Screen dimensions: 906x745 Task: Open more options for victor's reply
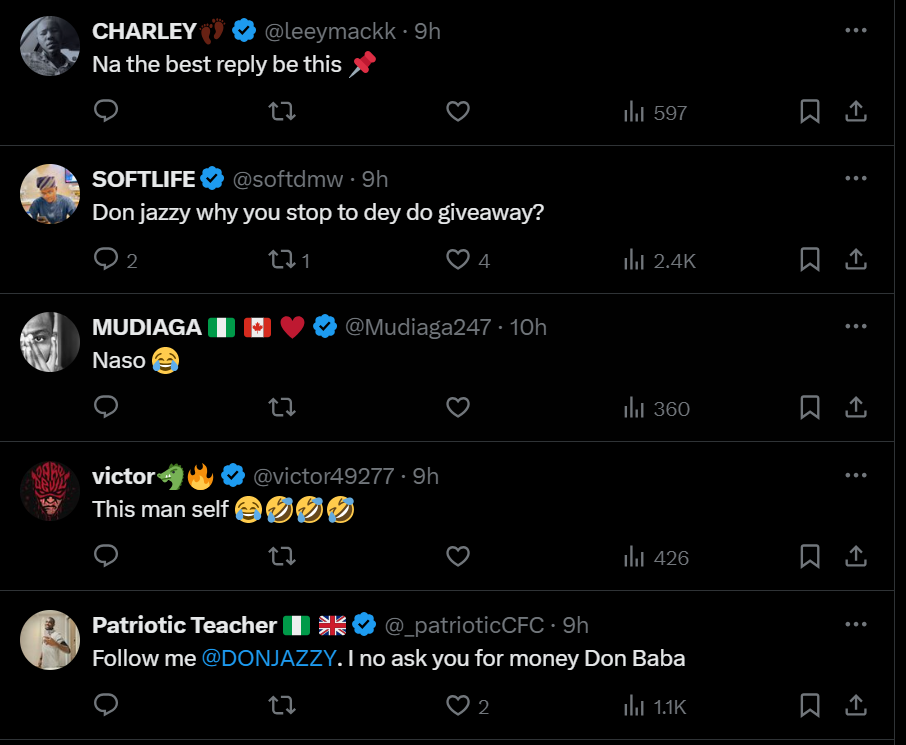point(856,474)
